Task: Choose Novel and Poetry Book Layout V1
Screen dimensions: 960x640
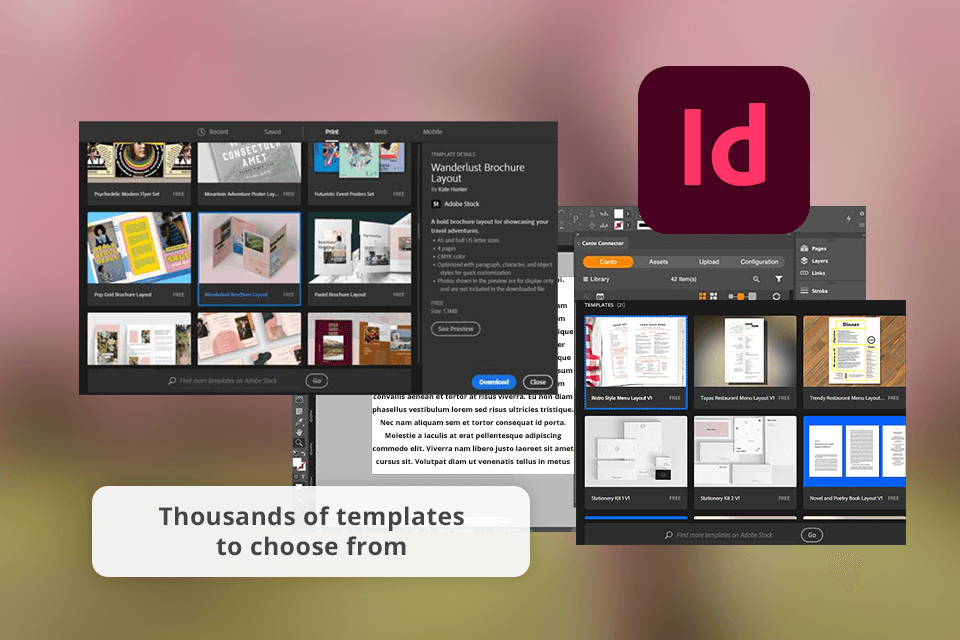Action: (x=854, y=462)
